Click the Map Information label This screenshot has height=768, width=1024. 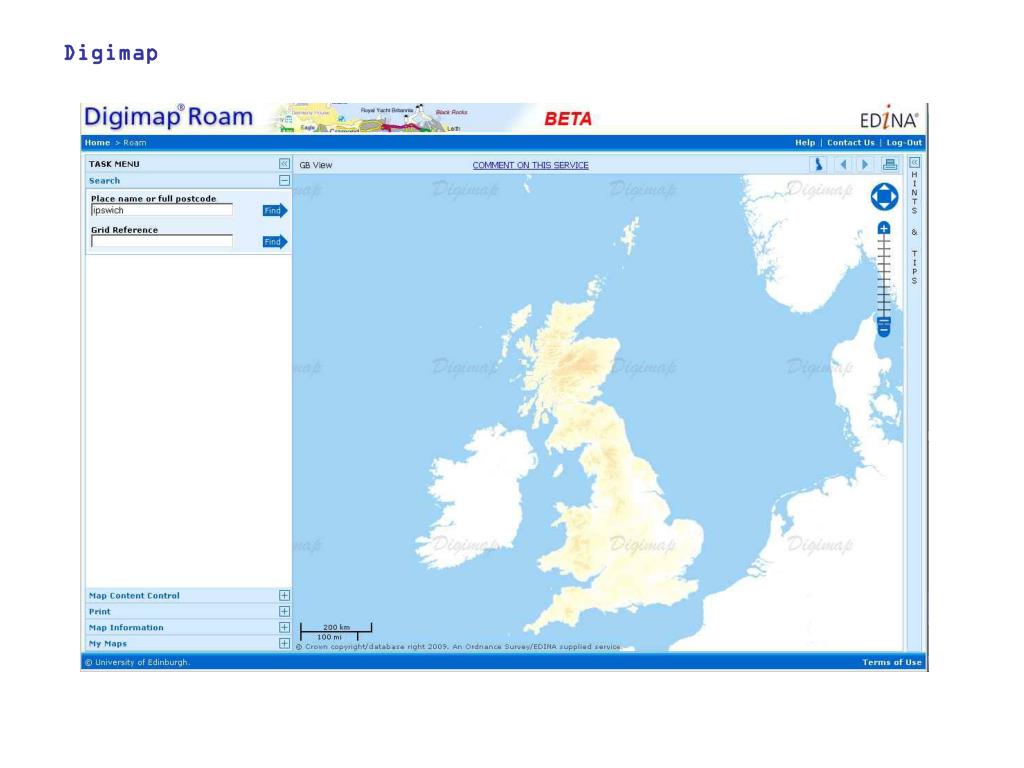coord(126,628)
